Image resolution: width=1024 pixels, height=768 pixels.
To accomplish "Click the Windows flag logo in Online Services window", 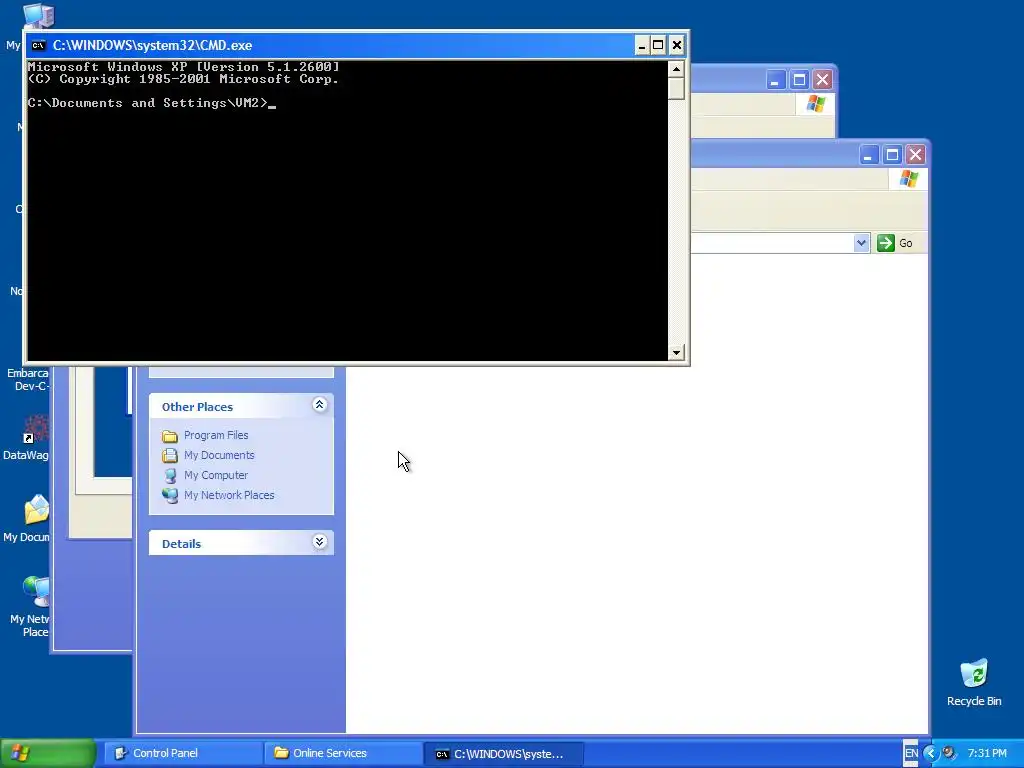I will pos(908,178).
